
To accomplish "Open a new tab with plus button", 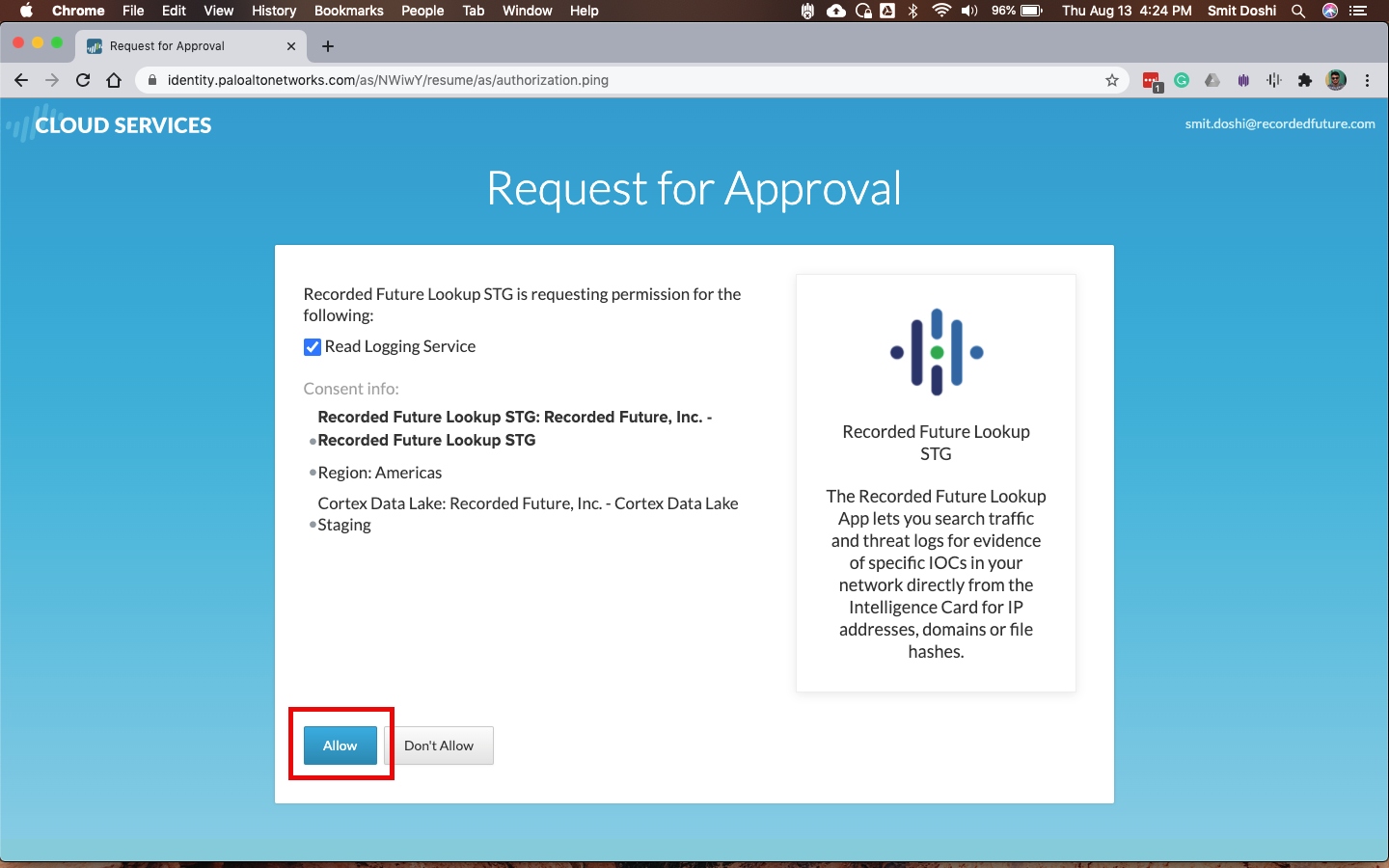I will (x=328, y=46).
